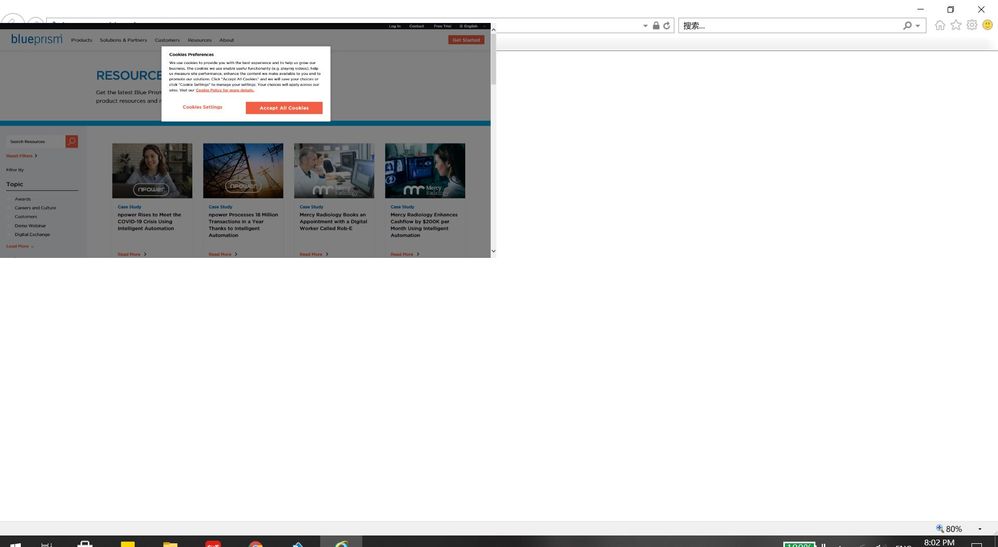
Task: Expand the address bar autocomplete dropdown arrow
Action: [x=645, y=26]
